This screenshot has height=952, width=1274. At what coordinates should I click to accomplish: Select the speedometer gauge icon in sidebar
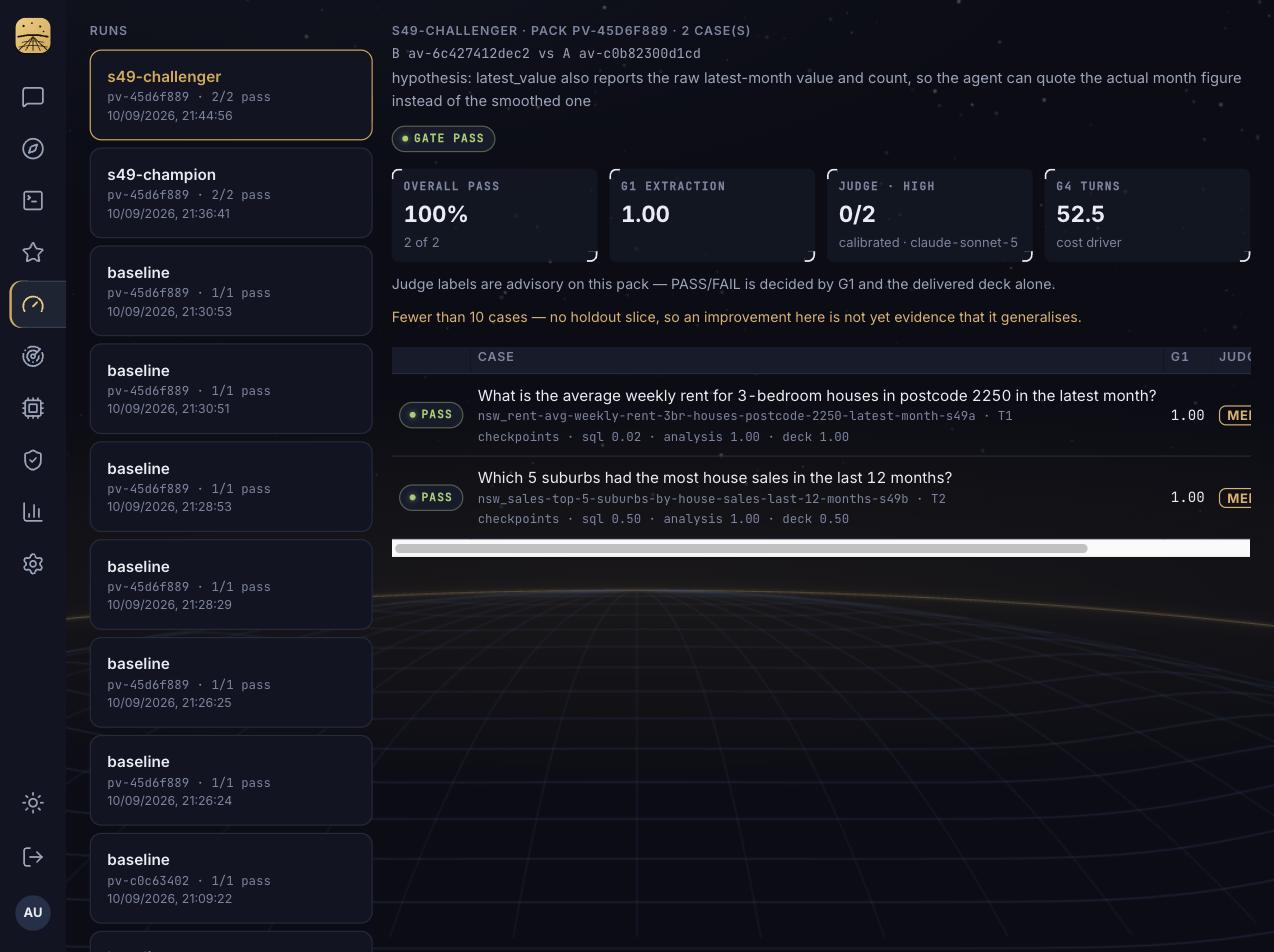tap(33, 305)
